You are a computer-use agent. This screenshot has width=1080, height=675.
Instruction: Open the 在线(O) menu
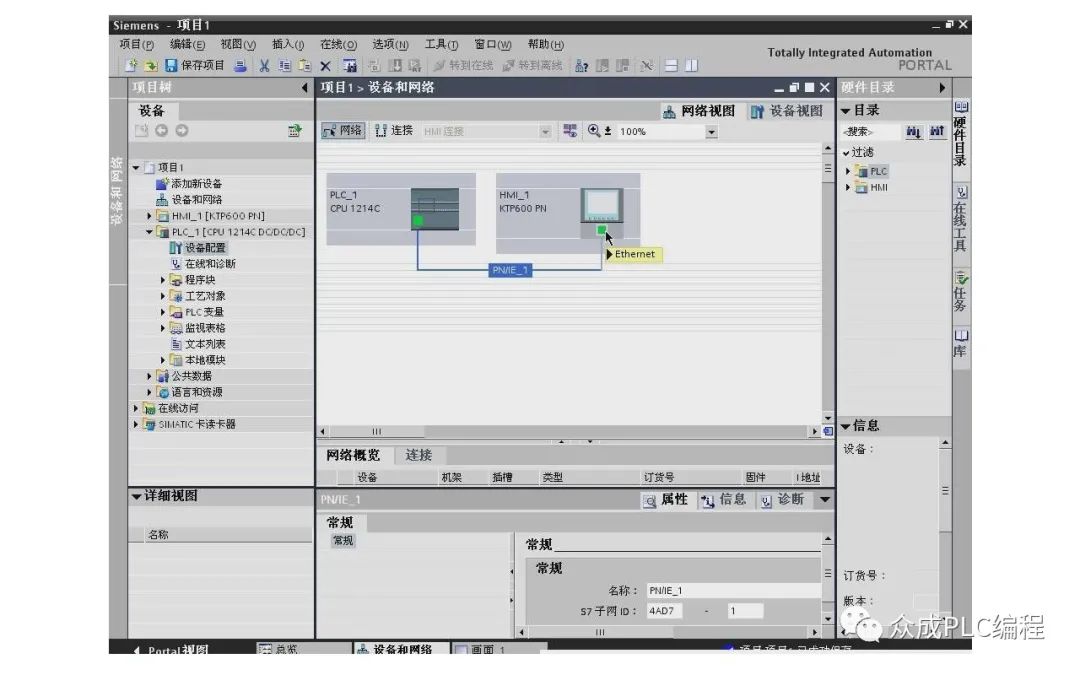tap(338, 44)
